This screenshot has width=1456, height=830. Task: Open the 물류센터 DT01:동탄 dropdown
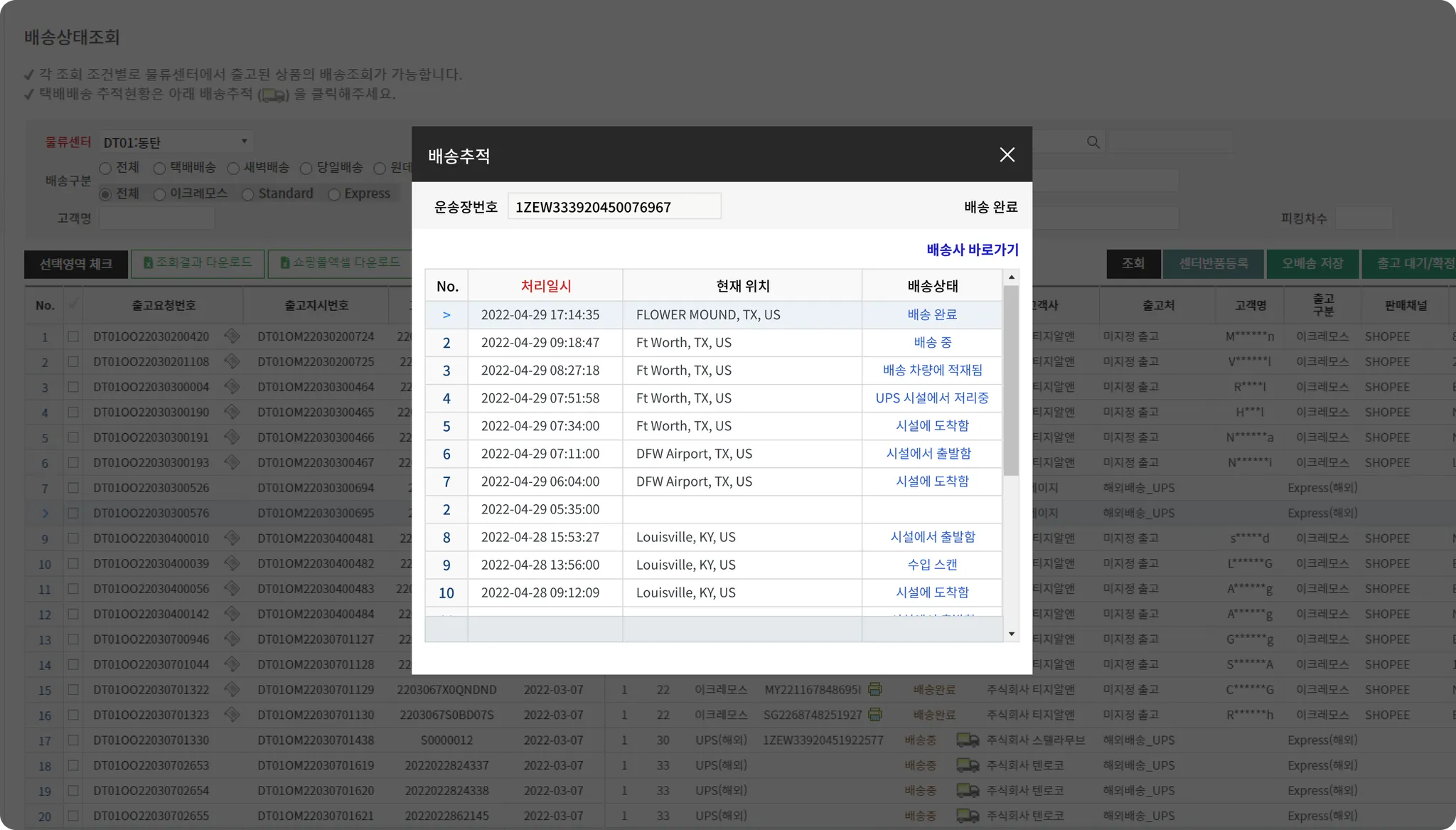(175, 142)
